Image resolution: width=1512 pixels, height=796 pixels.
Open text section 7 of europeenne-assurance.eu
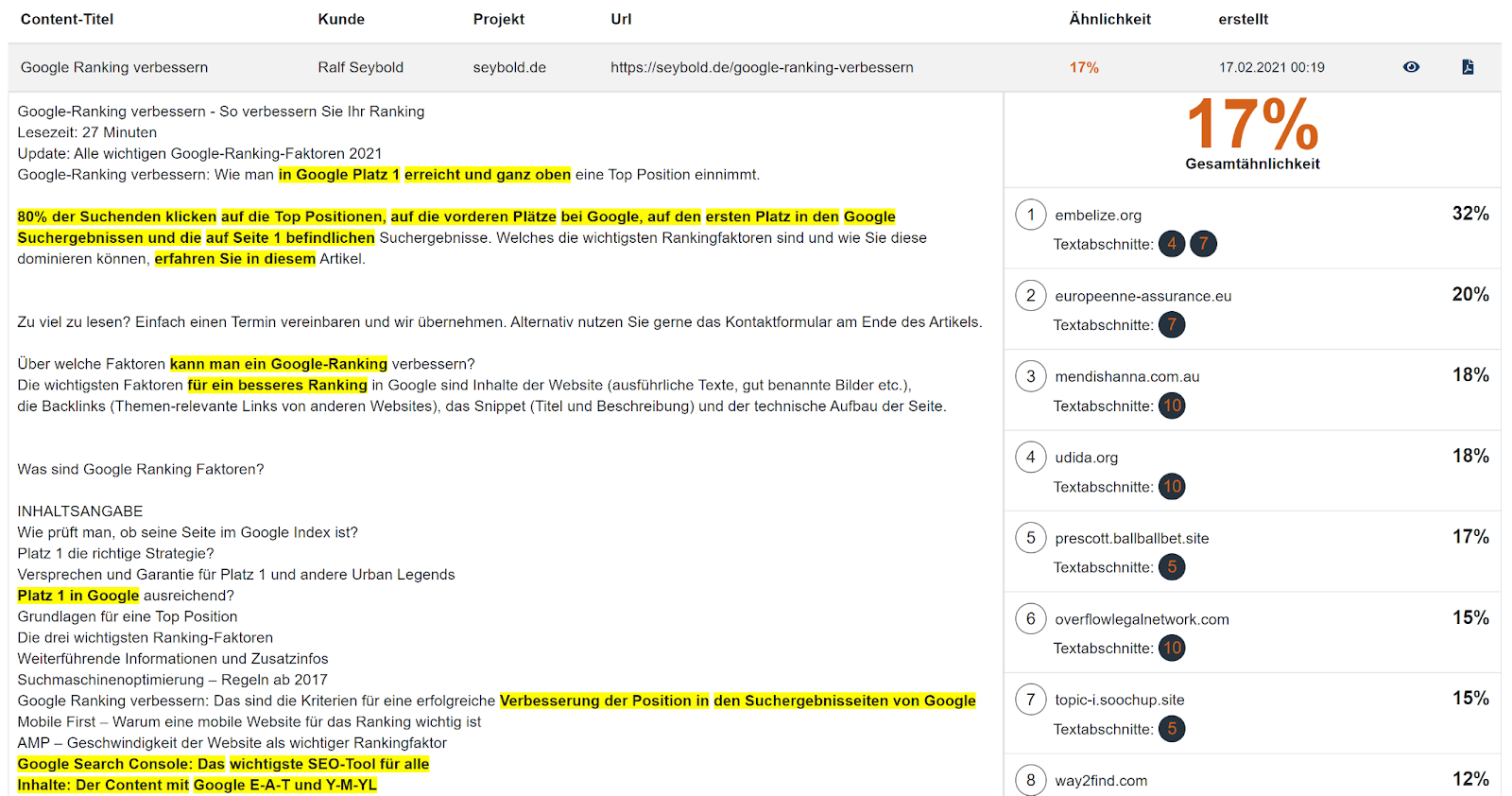1172,325
